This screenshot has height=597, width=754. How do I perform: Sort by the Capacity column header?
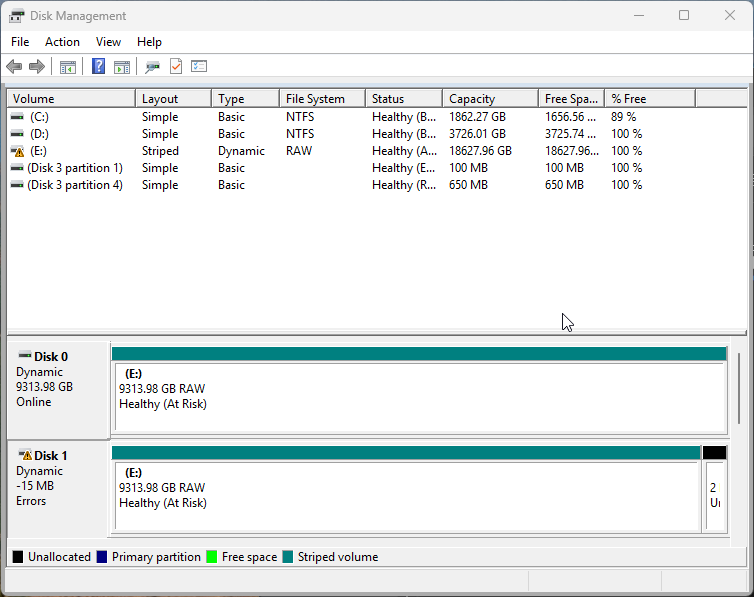click(x=490, y=99)
